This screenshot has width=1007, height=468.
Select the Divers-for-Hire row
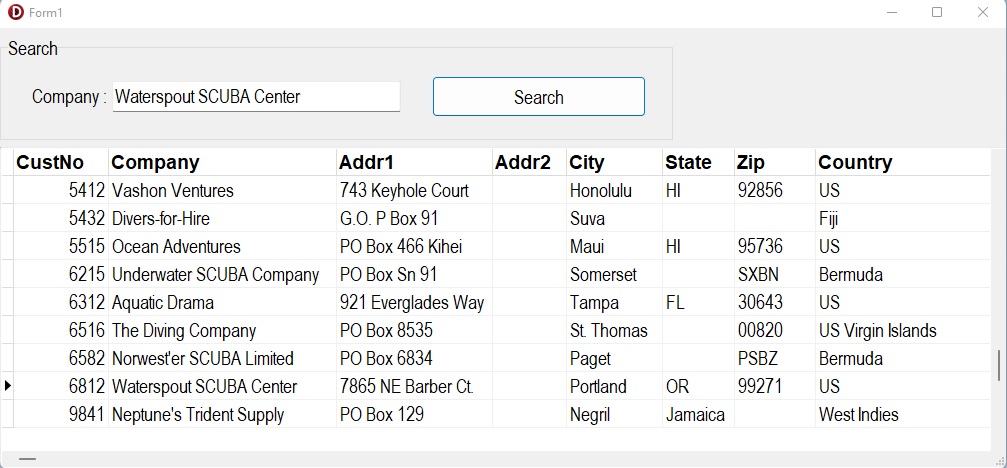click(x=161, y=218)
